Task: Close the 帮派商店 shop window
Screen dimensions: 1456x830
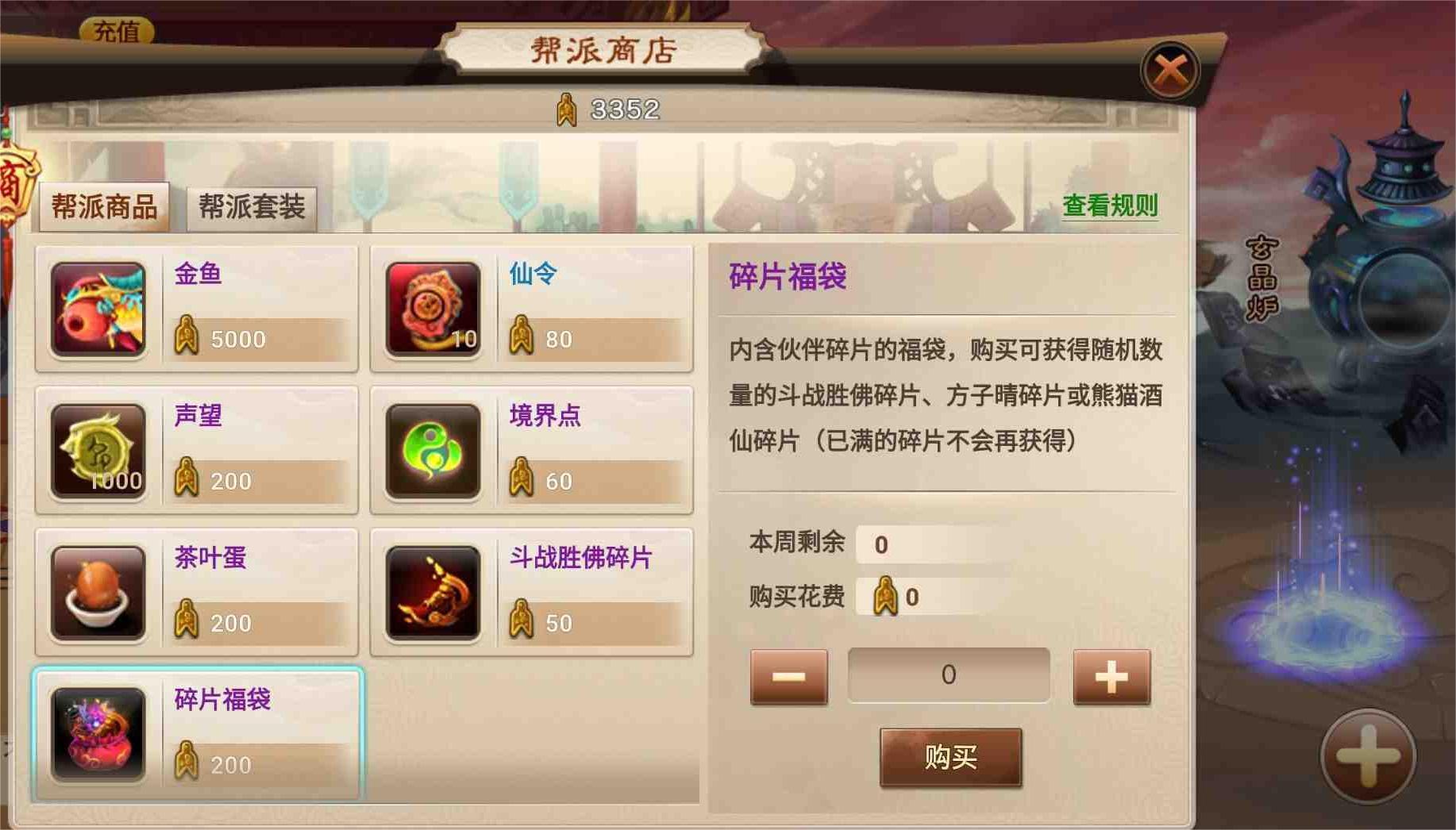Action: (1170, 71)
